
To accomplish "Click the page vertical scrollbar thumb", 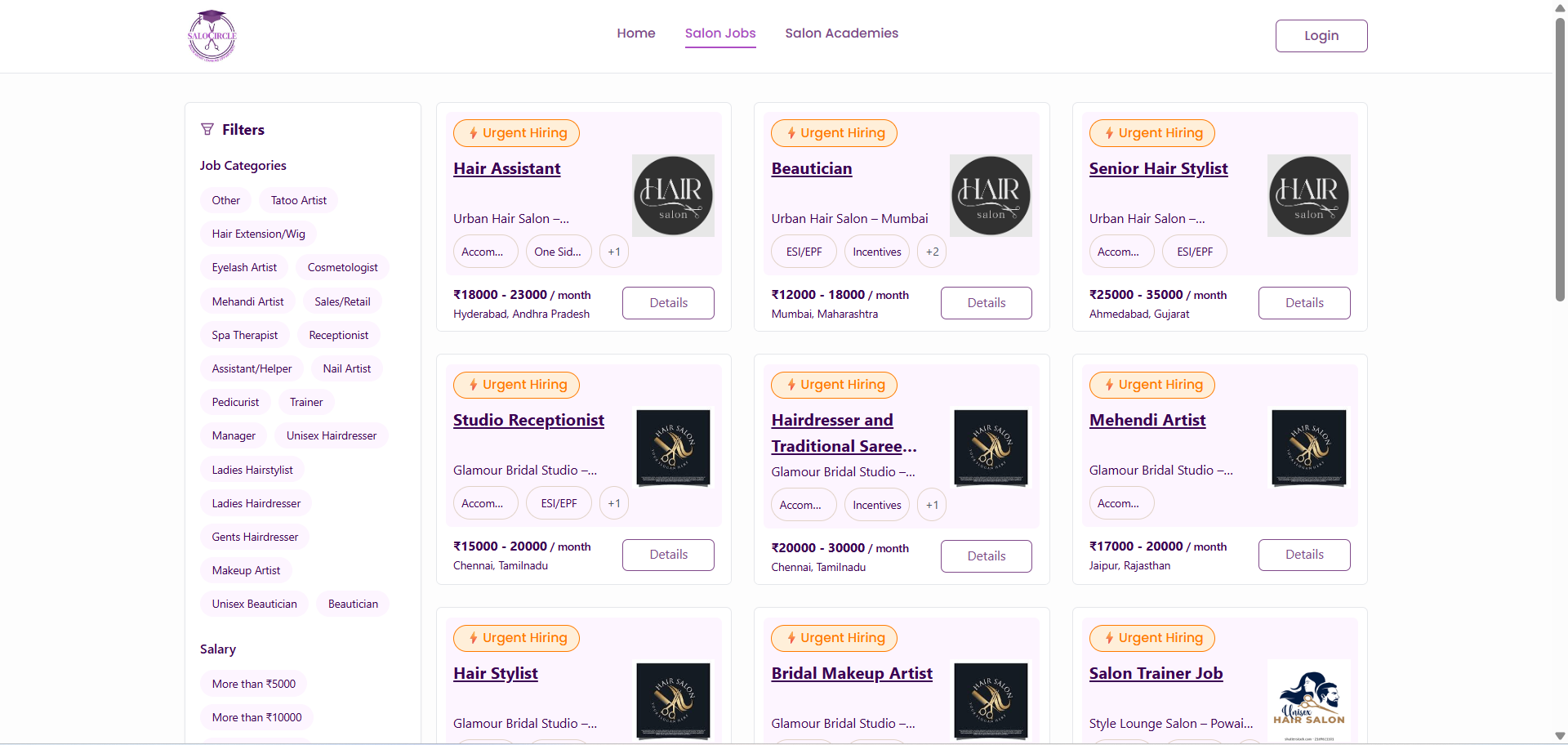I will point(1560,159).
